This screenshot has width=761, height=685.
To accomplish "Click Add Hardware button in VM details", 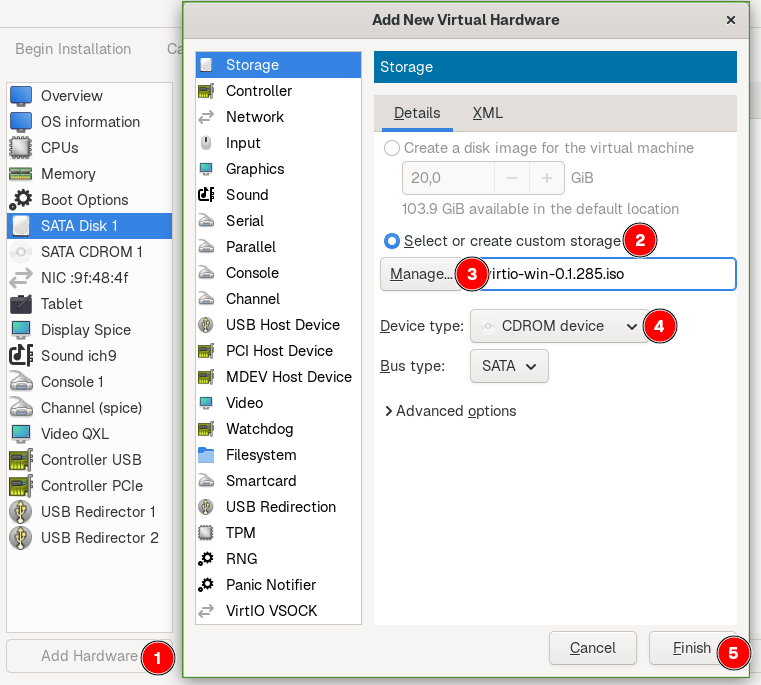I will (x=89, y=656).
